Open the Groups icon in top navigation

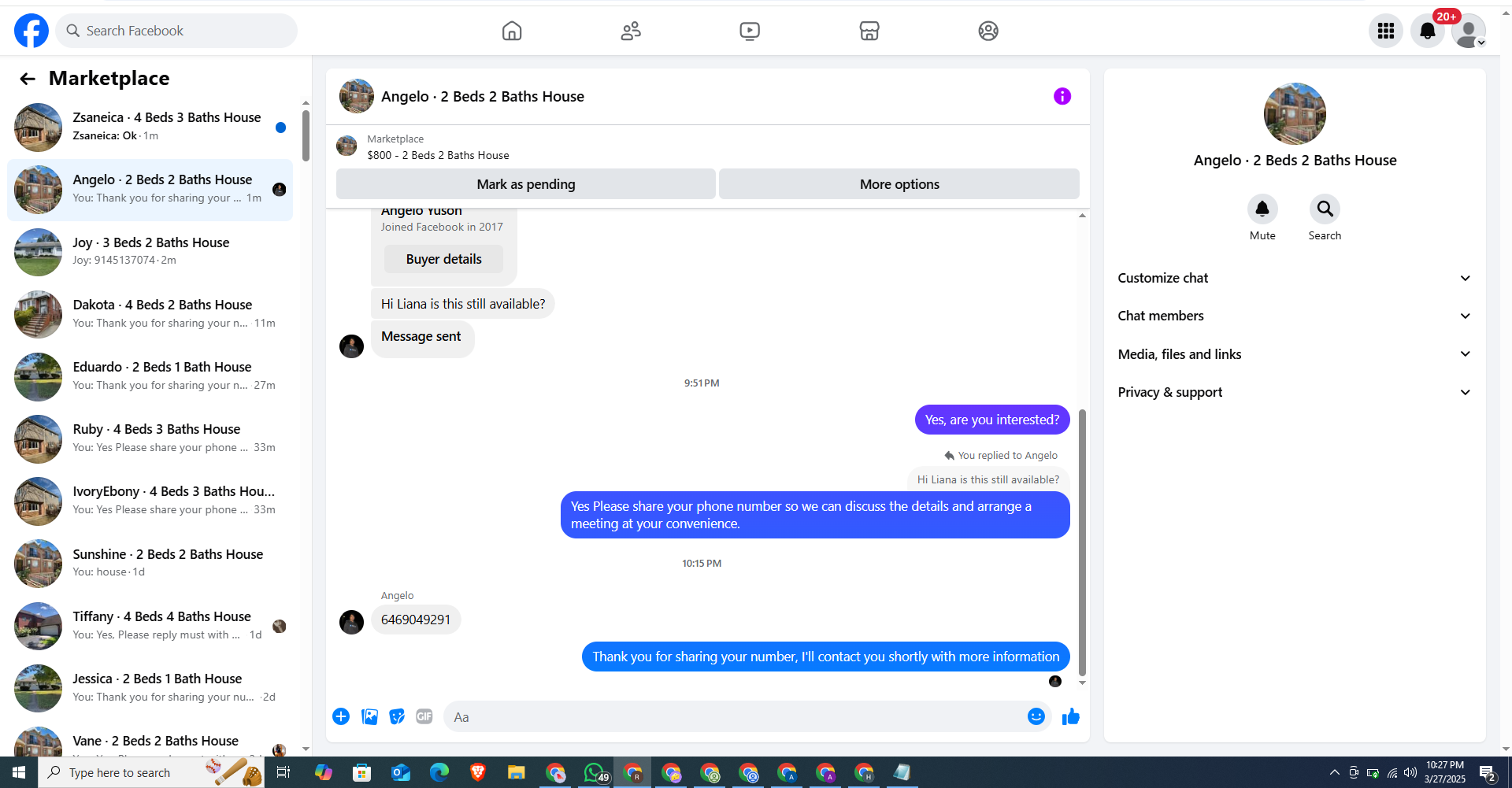988,31
